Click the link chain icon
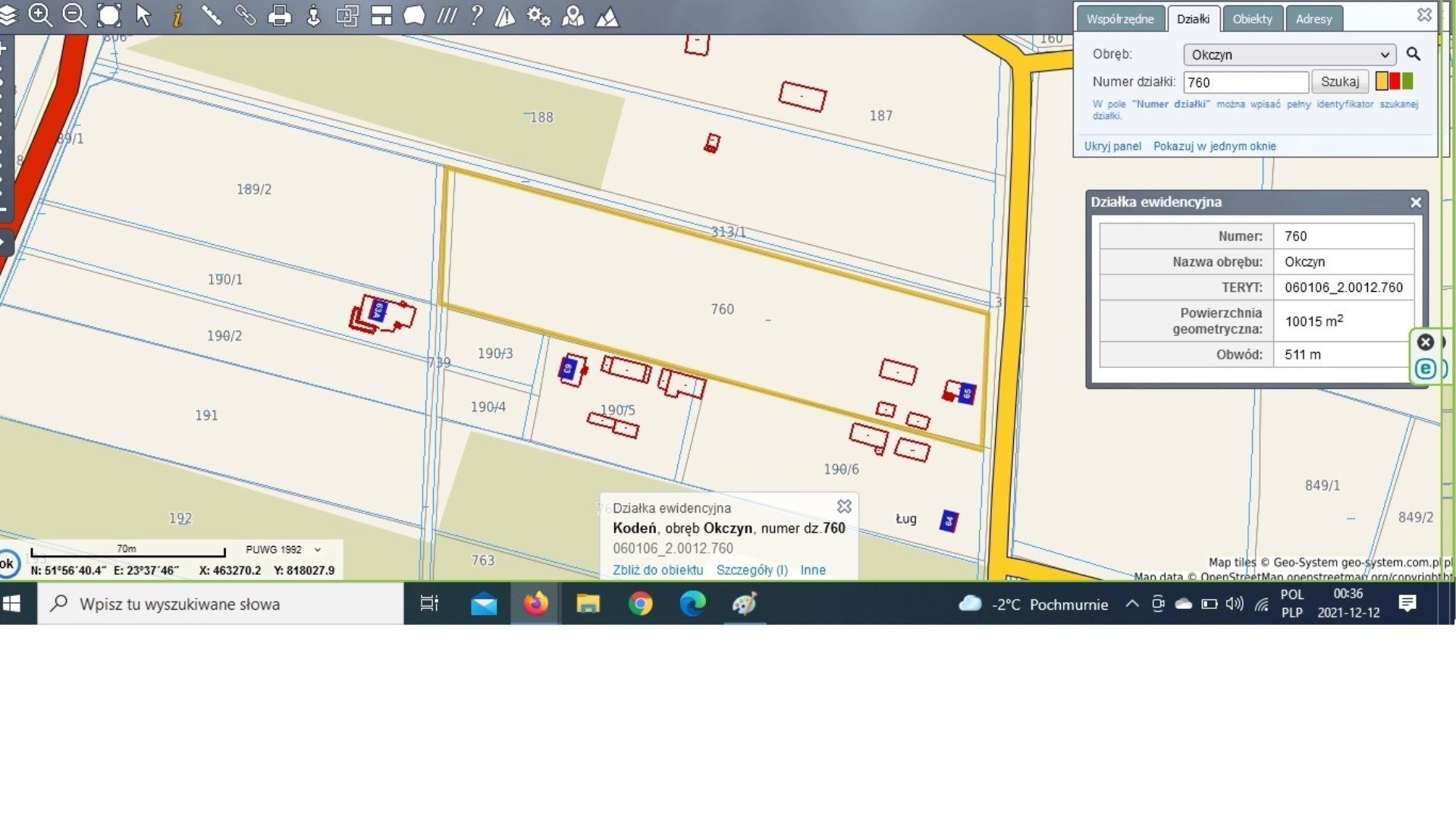1456x819 pixels. tap(245, 15)
